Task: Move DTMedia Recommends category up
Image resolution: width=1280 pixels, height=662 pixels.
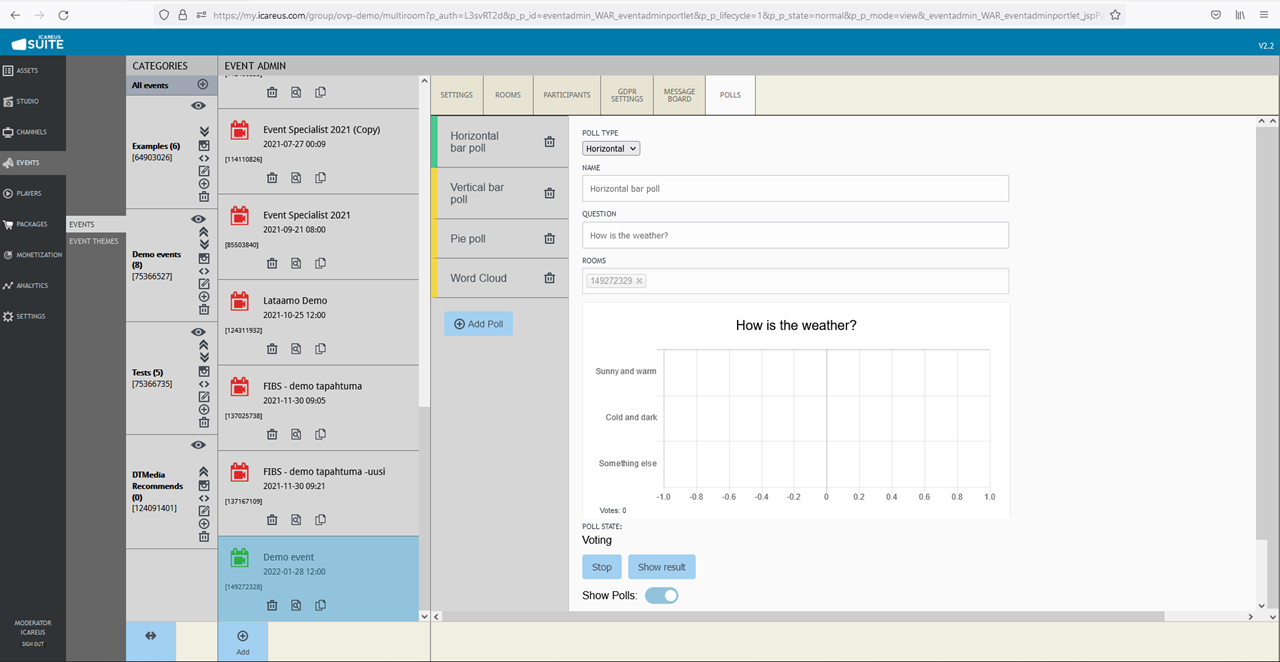Action: [204, 472]
